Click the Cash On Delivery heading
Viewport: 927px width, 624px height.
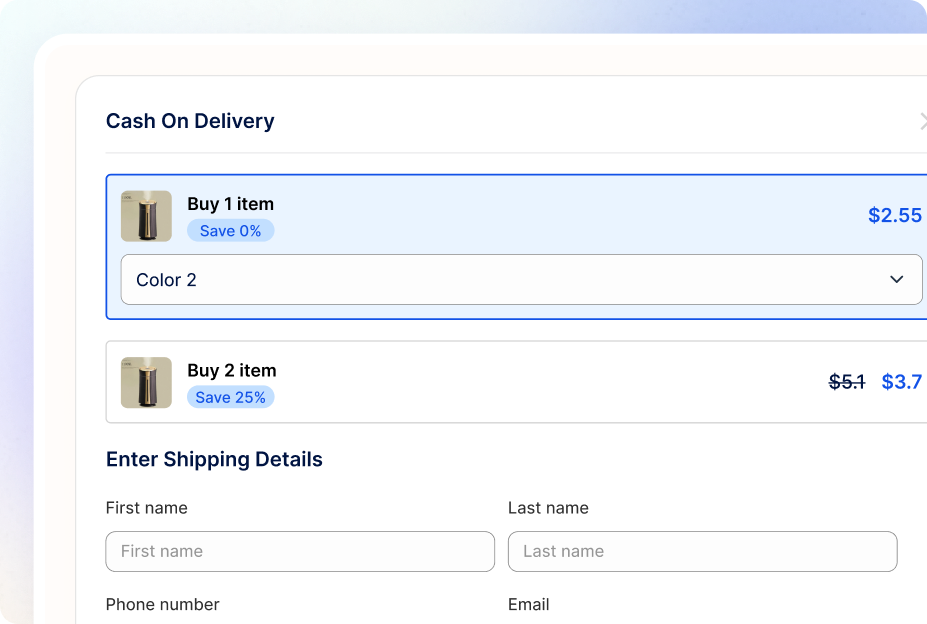pyautogui.click(x=190, y=121)
